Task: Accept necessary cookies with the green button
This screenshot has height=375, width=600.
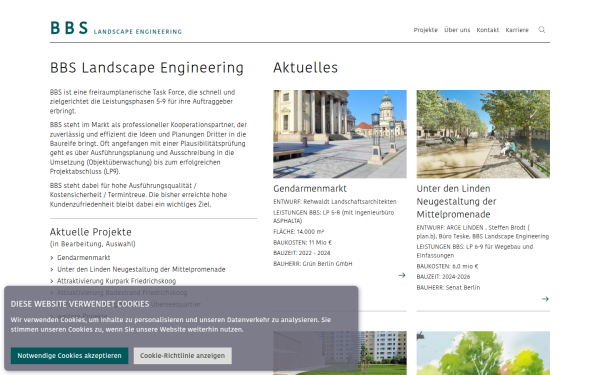Action: tap(69, 355)
